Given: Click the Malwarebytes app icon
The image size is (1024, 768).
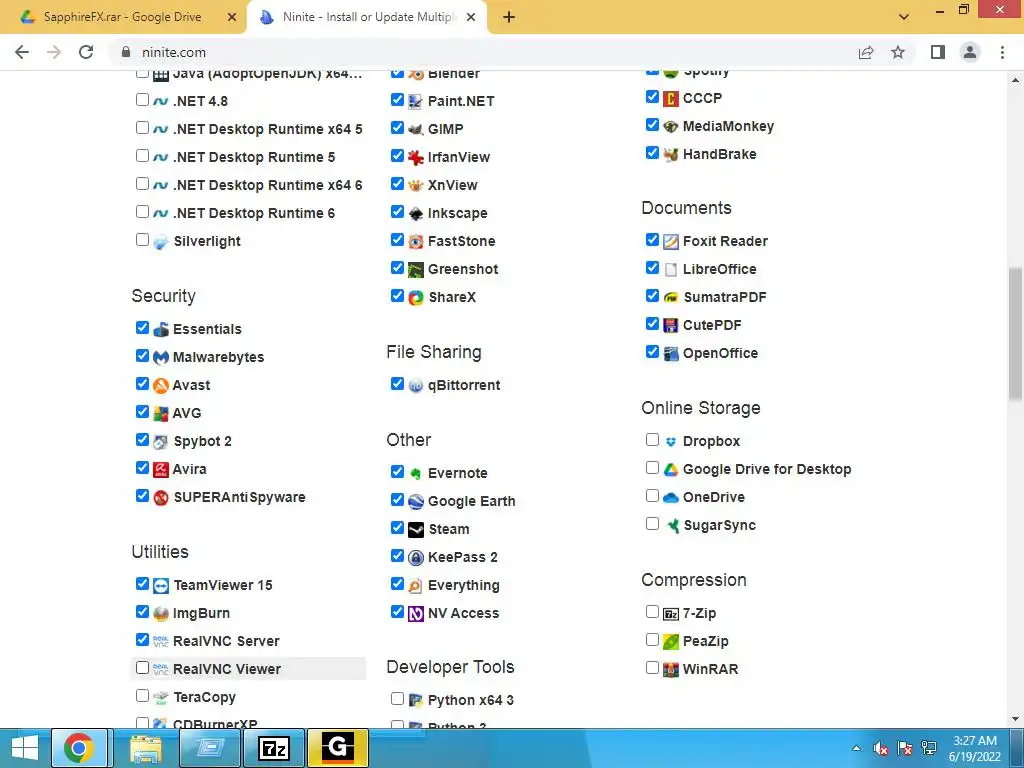Looking at the screenshot, I should pyautogui.click(x=161, y=357).
